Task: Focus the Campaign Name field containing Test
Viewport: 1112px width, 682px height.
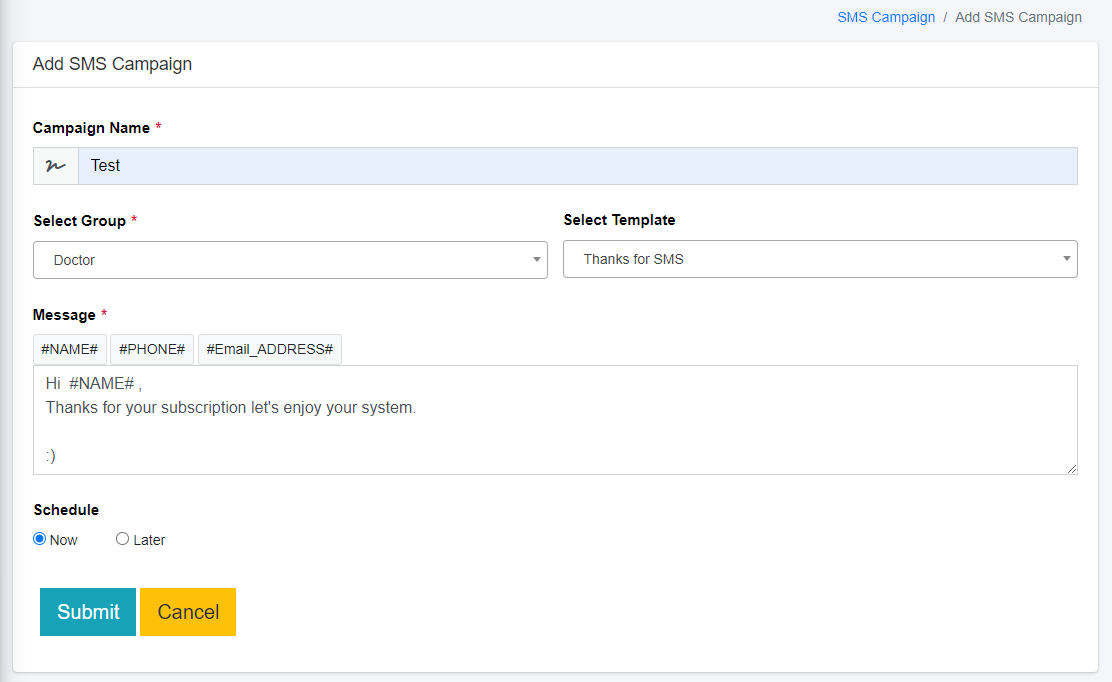Action: point(577,166)
